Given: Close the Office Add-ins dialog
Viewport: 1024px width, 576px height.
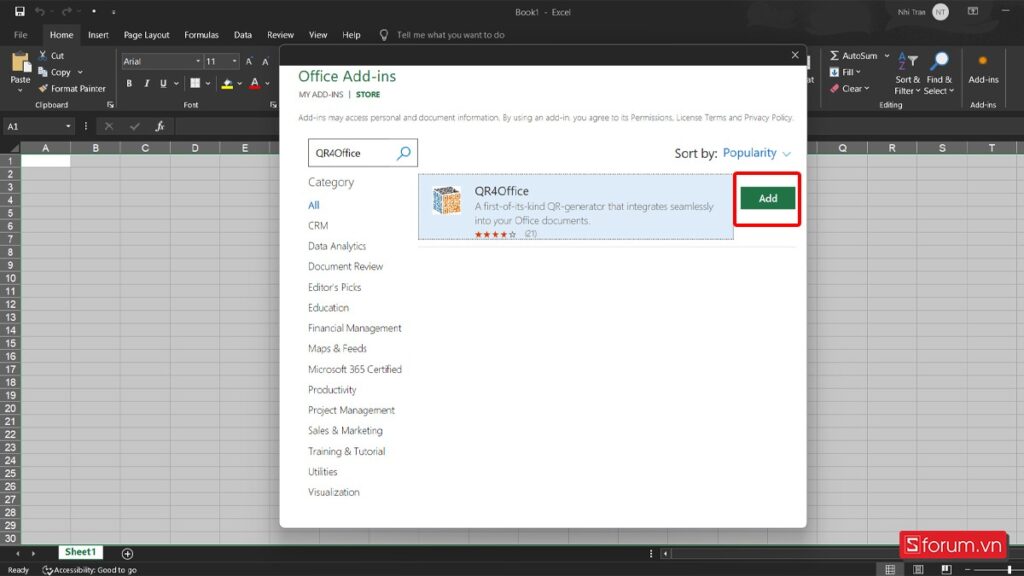Looking at the screenshot, I should point(795,55).
